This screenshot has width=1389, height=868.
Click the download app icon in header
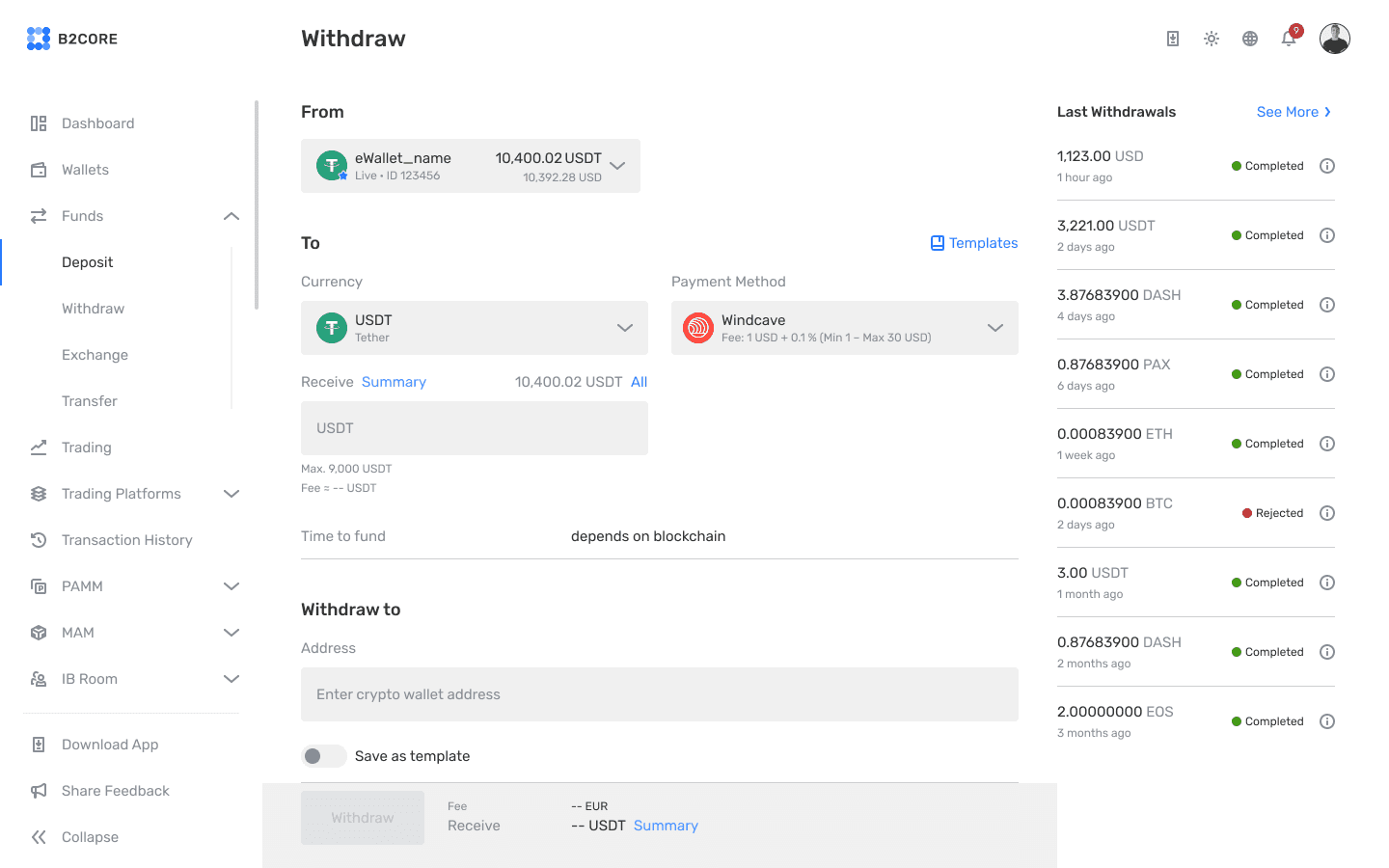tap(1173, 39)
